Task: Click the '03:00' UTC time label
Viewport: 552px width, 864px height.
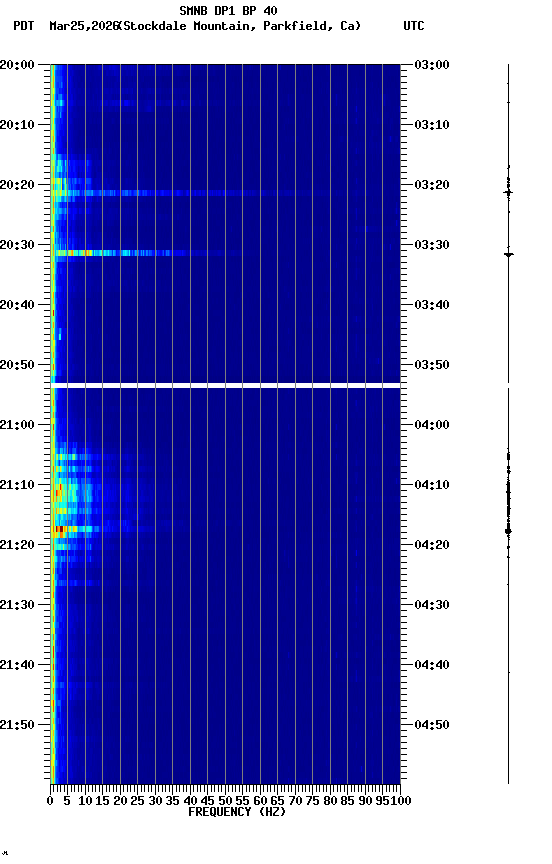Action: tap(432, 65)
